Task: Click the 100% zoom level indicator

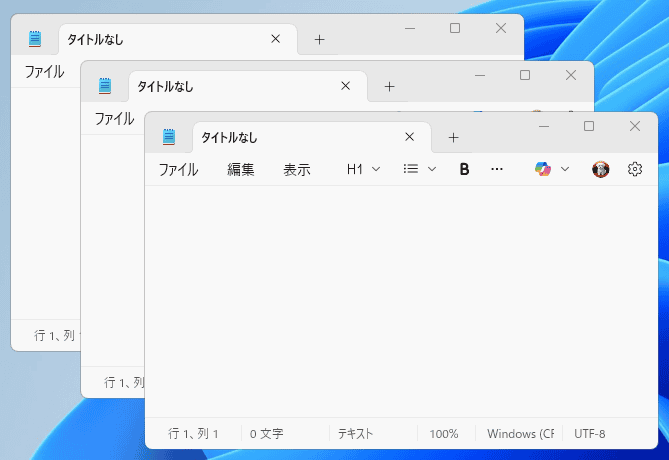Action: coord(444,434)
